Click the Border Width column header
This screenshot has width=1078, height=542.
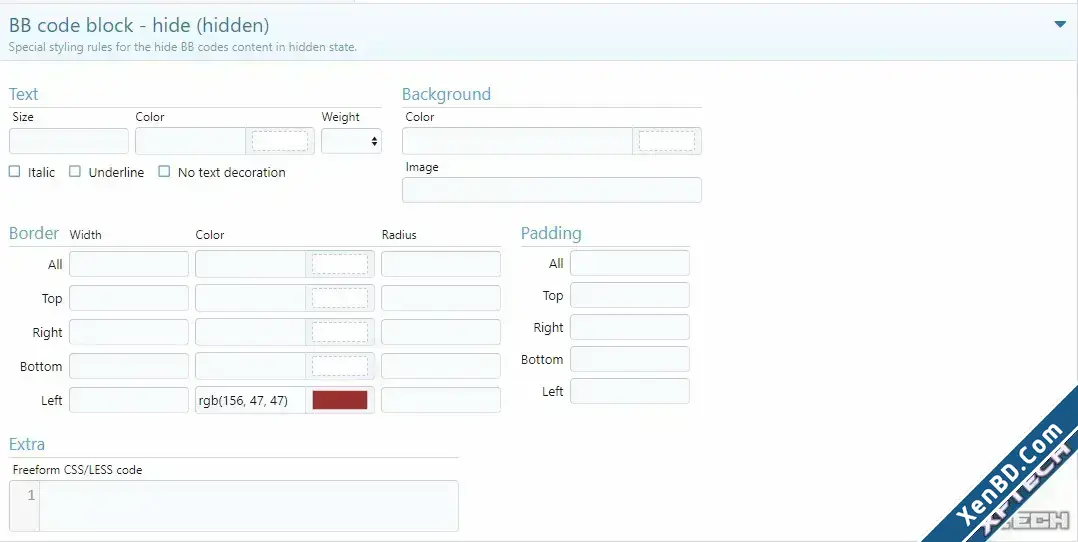[x=86, y=235]
